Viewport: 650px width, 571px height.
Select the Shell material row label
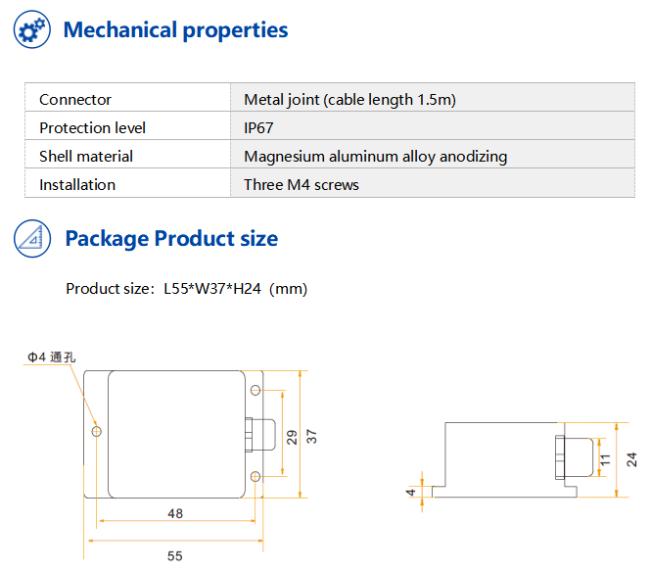86,156
